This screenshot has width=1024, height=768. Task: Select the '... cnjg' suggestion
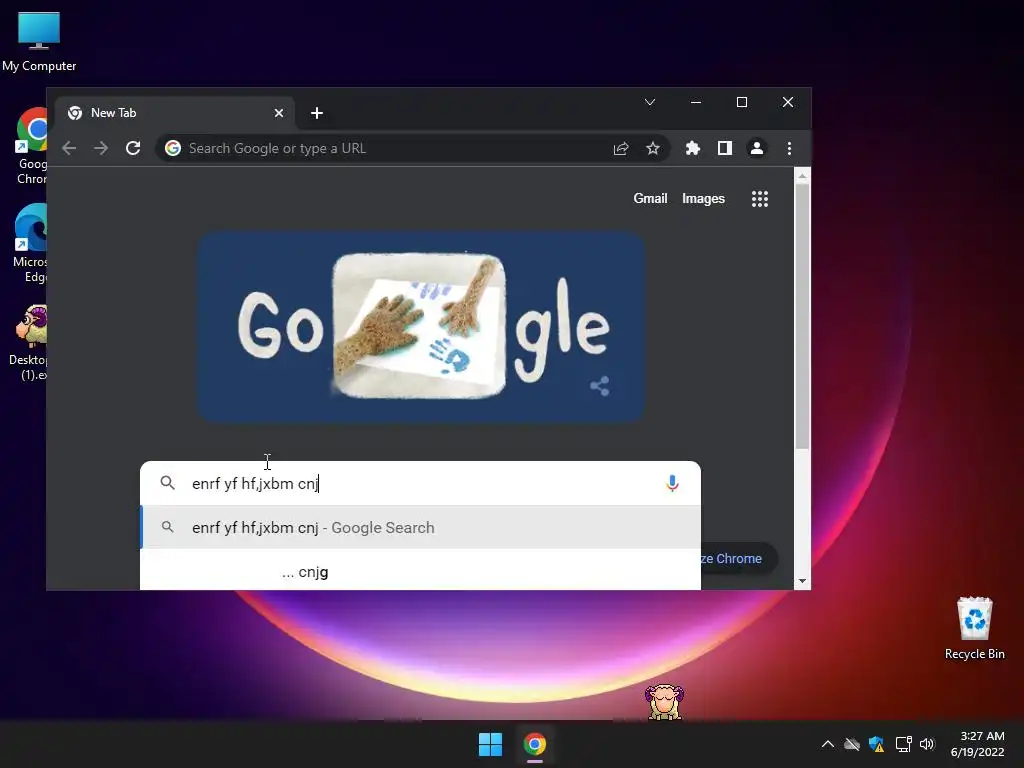(421, 571)
